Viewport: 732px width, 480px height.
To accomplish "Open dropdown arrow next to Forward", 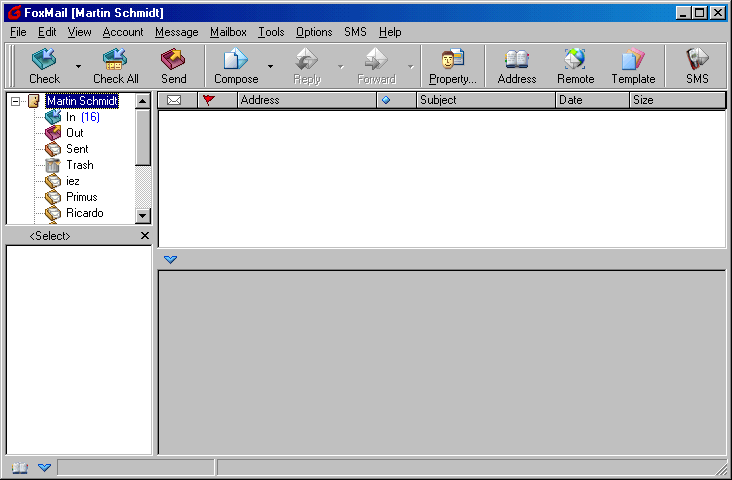I will [411, 66].
